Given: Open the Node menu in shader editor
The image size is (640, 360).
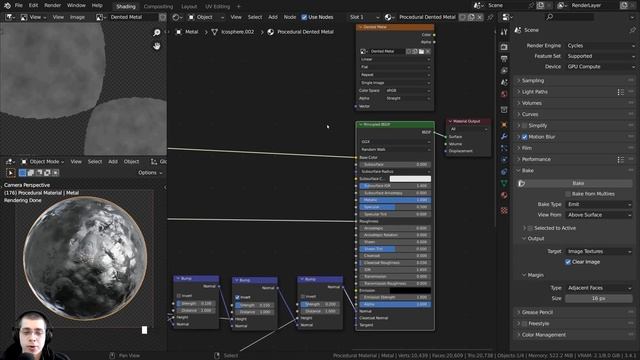Looking at the screenshot, I should click(x=290, y=17).
